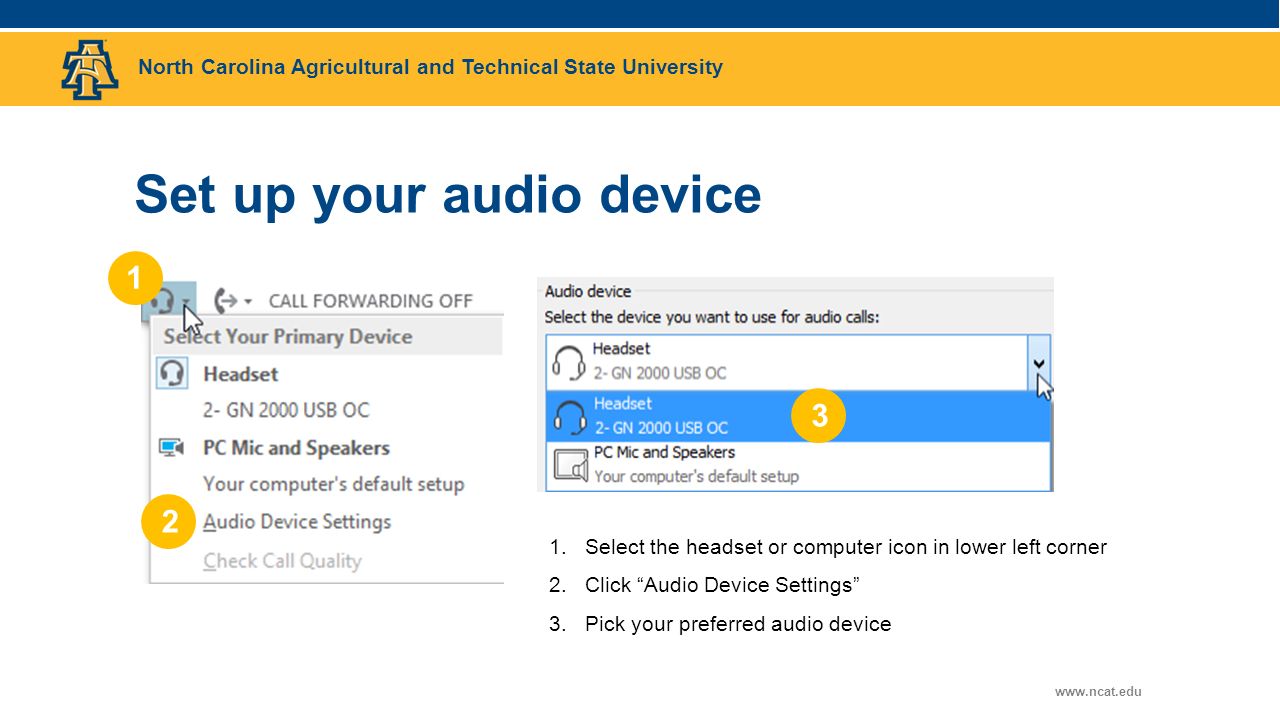
Task: Click the call forwarding phone arrow icon
Action: pos(227,300)
